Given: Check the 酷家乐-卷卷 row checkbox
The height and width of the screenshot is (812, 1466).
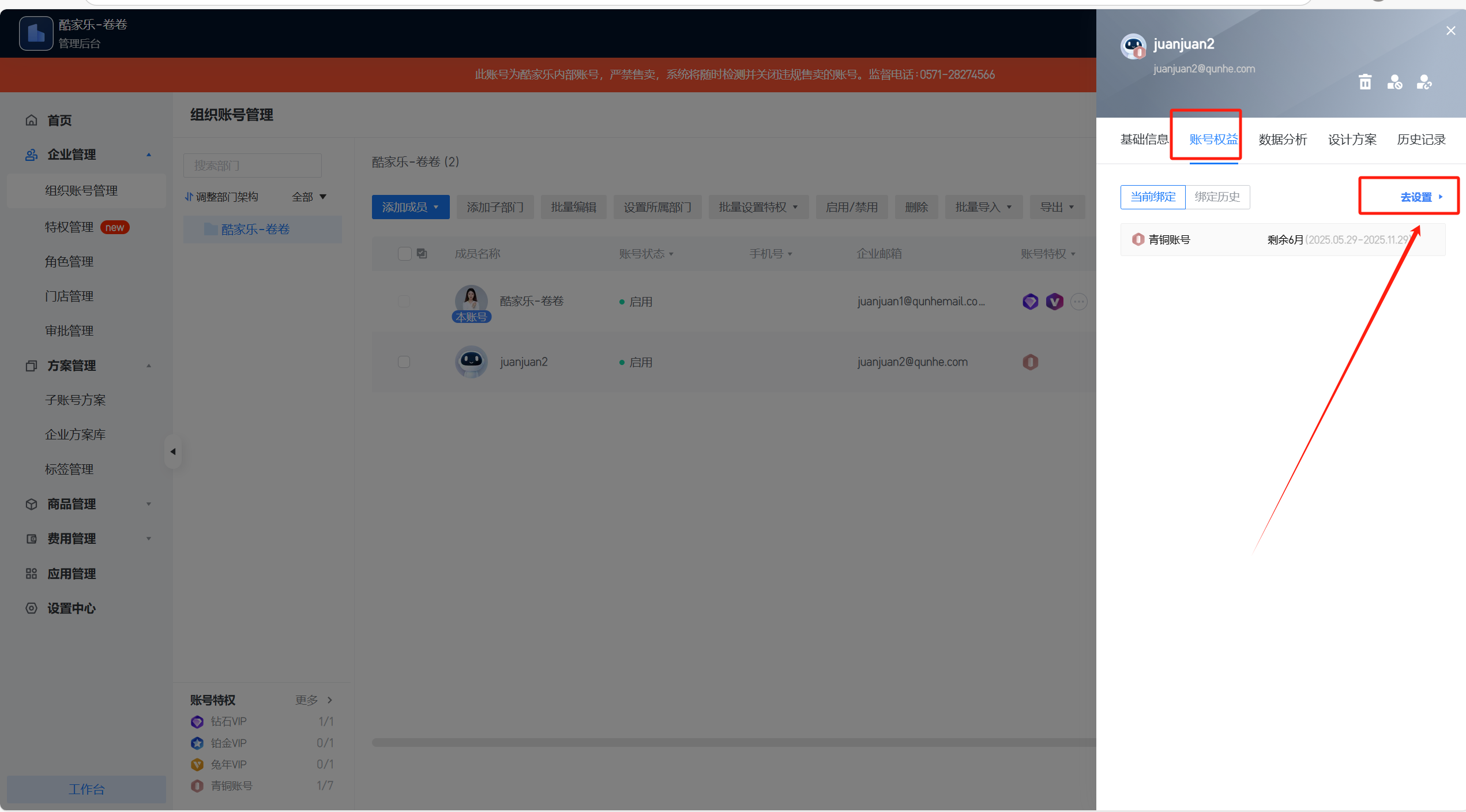Looking at the screenshot, I should 404,302.
